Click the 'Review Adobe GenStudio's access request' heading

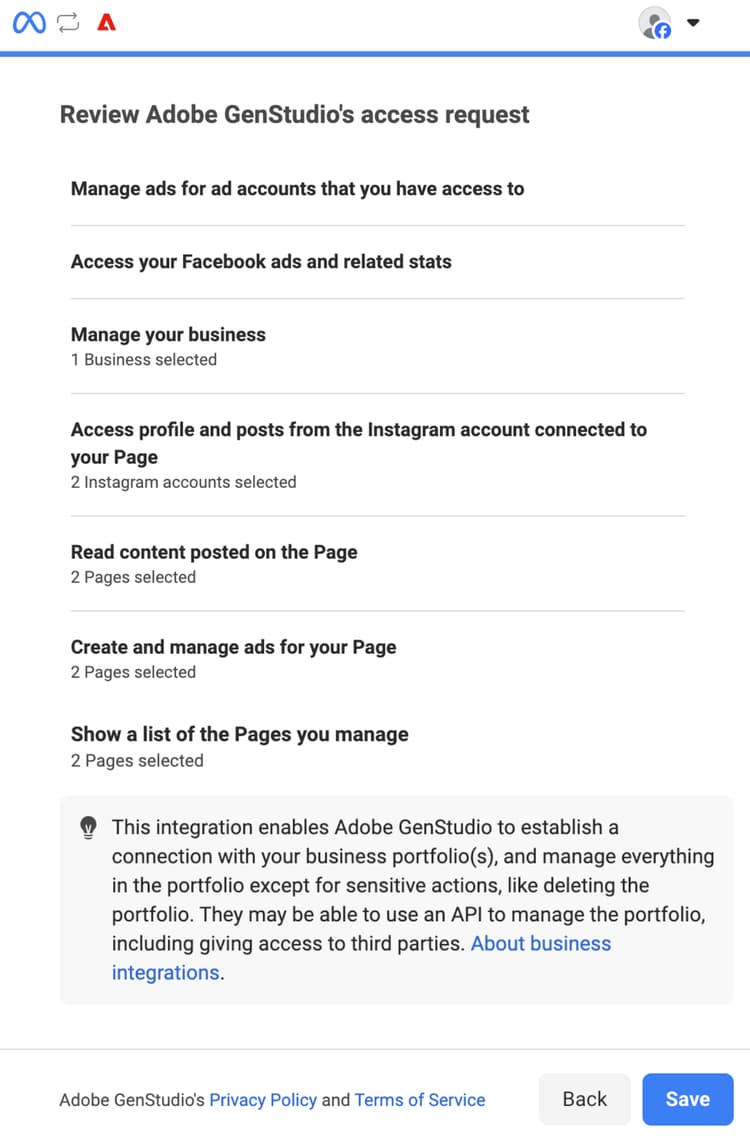pyautogui.click(x=295, y=115)
